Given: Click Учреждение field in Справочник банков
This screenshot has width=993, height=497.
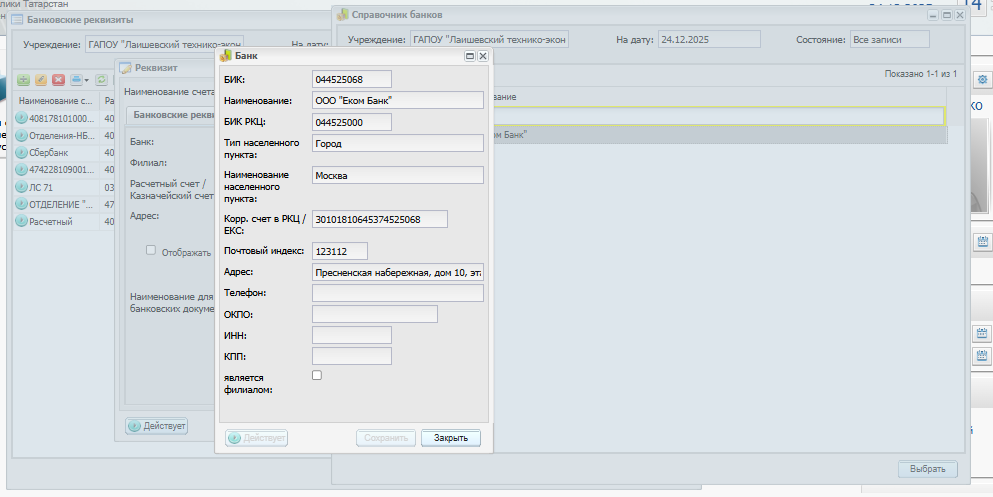Looking at the screenshot, I should click(x=490, y=39).
